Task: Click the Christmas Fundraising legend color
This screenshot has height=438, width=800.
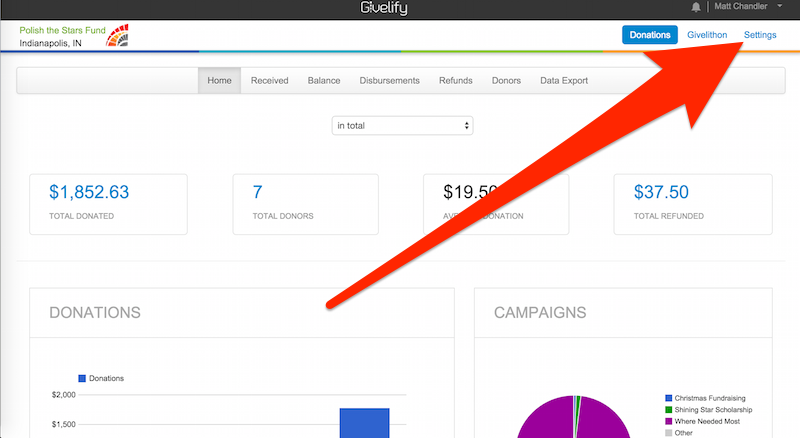Action: (669, 398)
